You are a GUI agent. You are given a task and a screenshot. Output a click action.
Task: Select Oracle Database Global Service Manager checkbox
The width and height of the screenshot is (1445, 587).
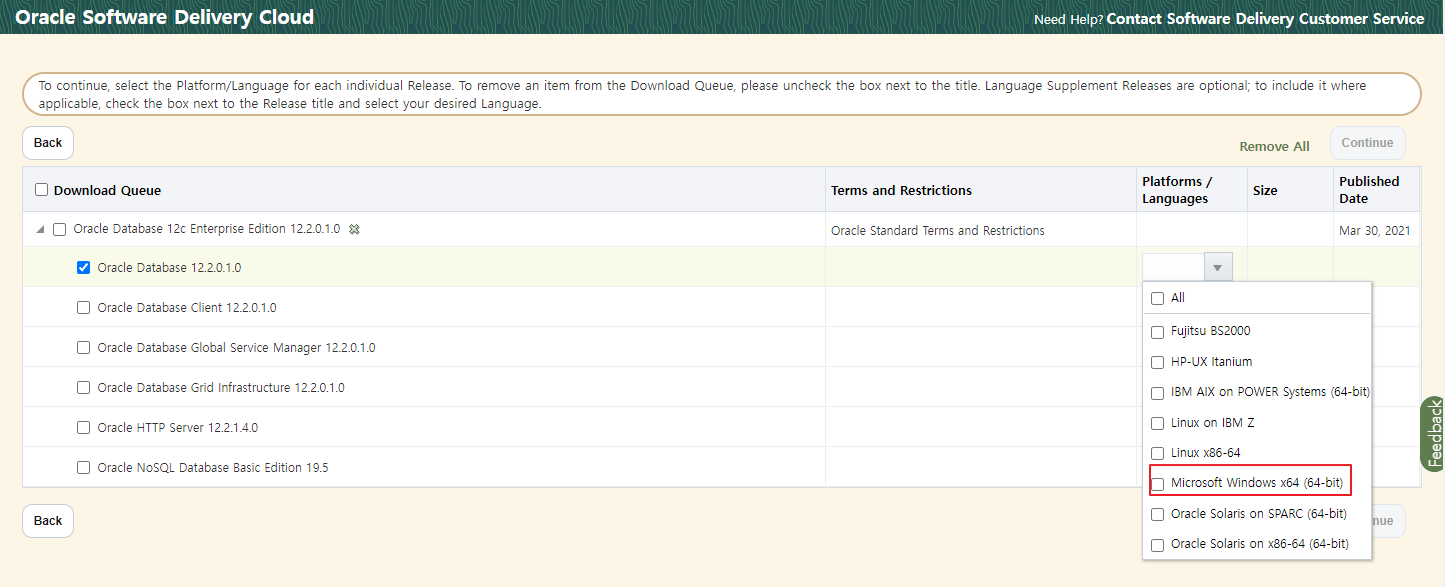[x=84, y=348]
